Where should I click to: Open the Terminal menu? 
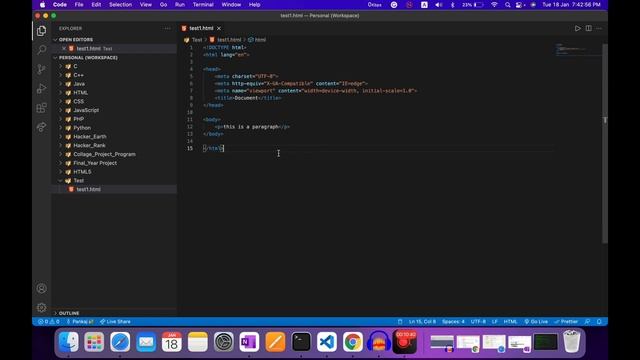click(x=203, y=4)
